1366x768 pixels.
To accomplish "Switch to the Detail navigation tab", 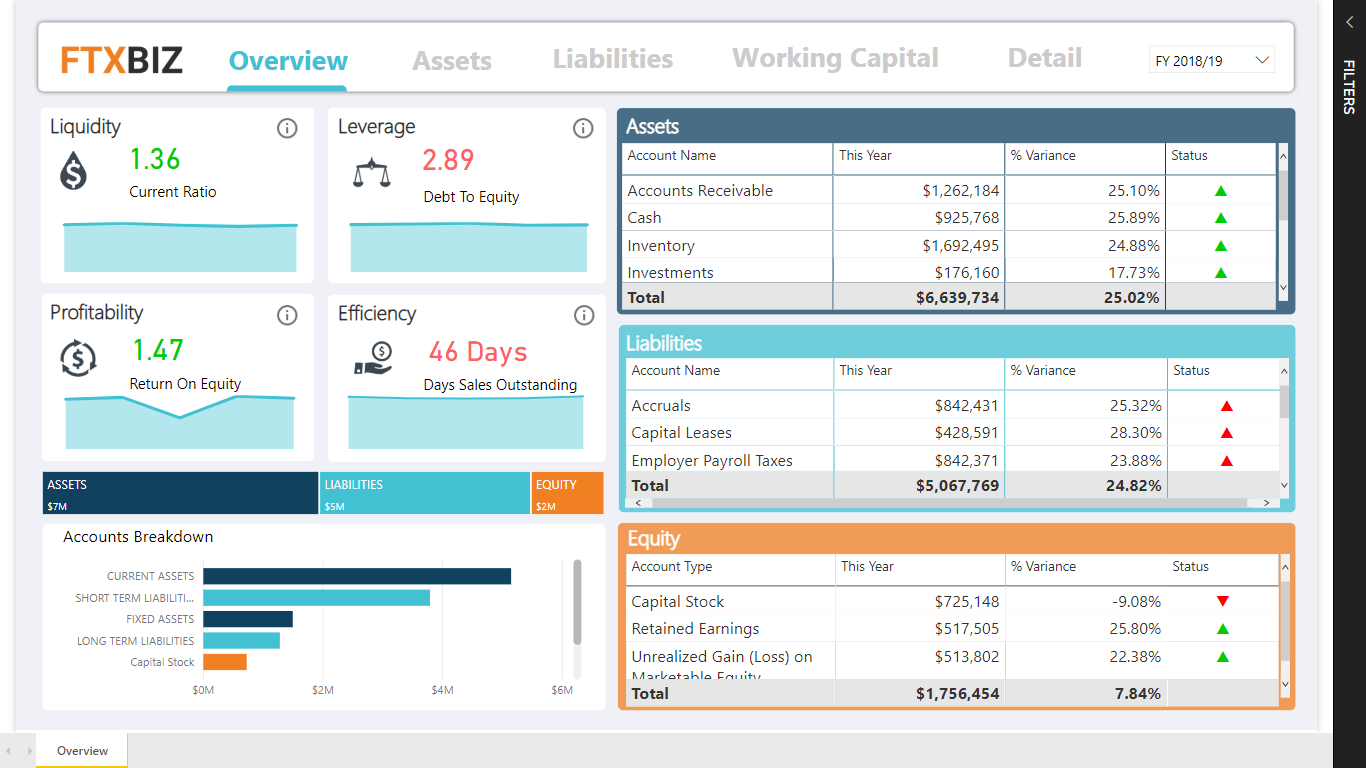I will pyautogui.click(x=1045, y=59).
